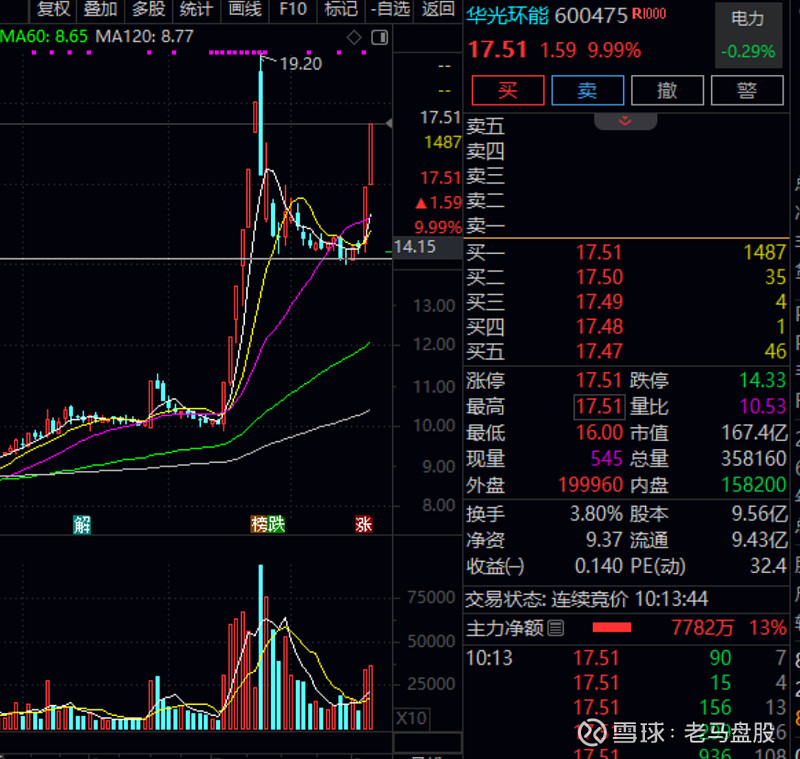Click the 电力 sector box

click(x=748, y=35)
